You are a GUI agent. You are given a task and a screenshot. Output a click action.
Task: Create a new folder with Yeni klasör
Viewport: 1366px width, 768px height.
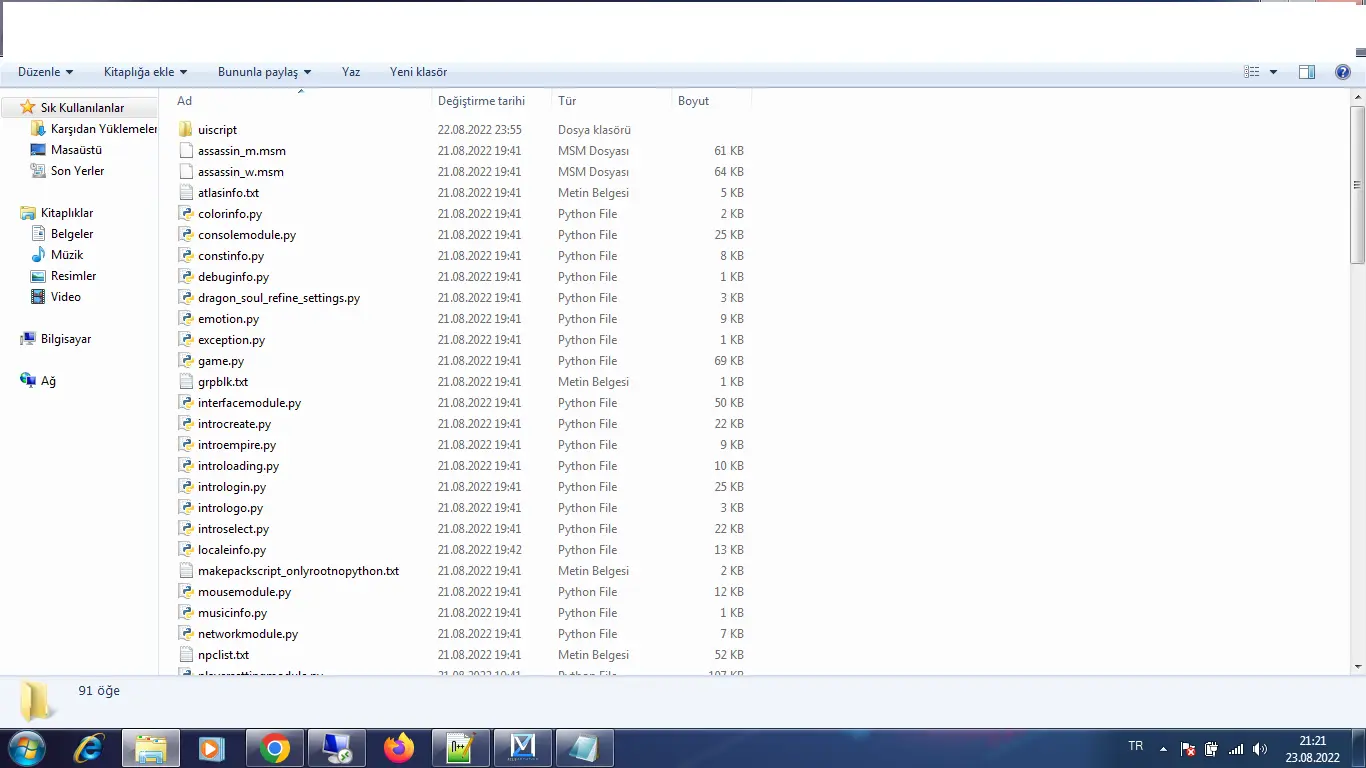[x=418, y=71]
